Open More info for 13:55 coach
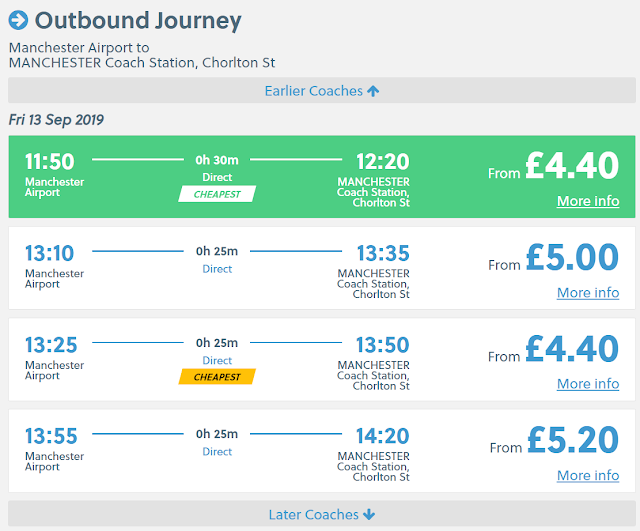The height and width of the screenshot is (531, 640). coord(587,476)
